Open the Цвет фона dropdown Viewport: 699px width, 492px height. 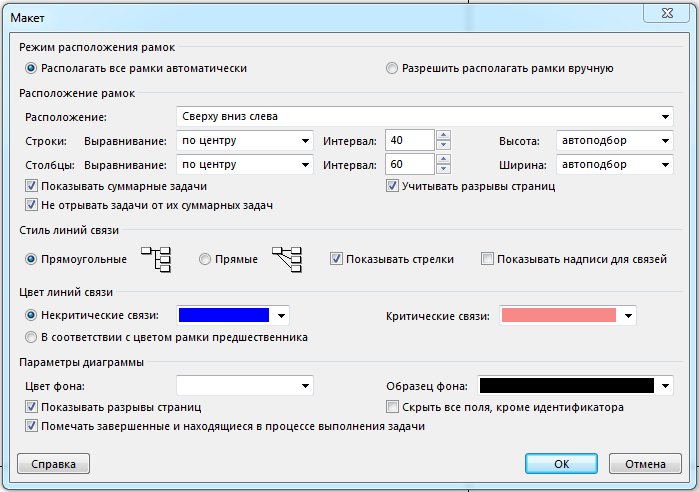pos(245,385)
